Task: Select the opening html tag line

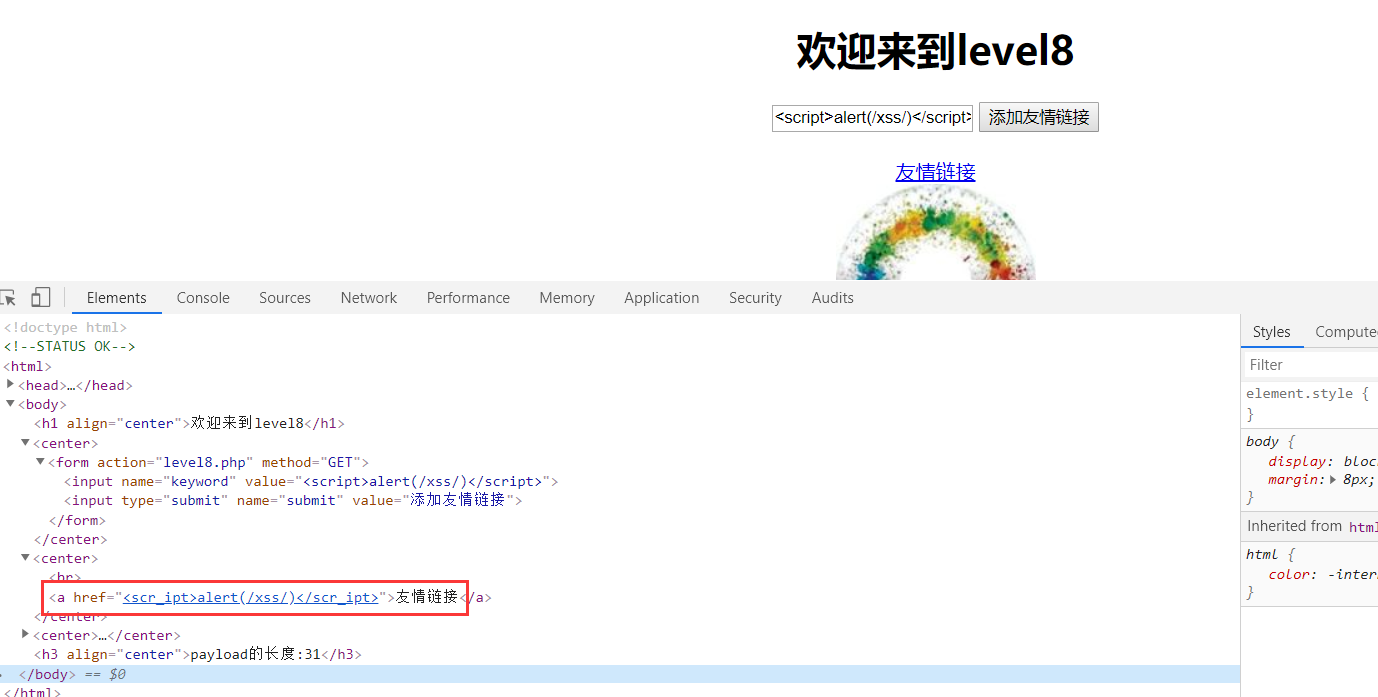Action: tap(27, 366)
